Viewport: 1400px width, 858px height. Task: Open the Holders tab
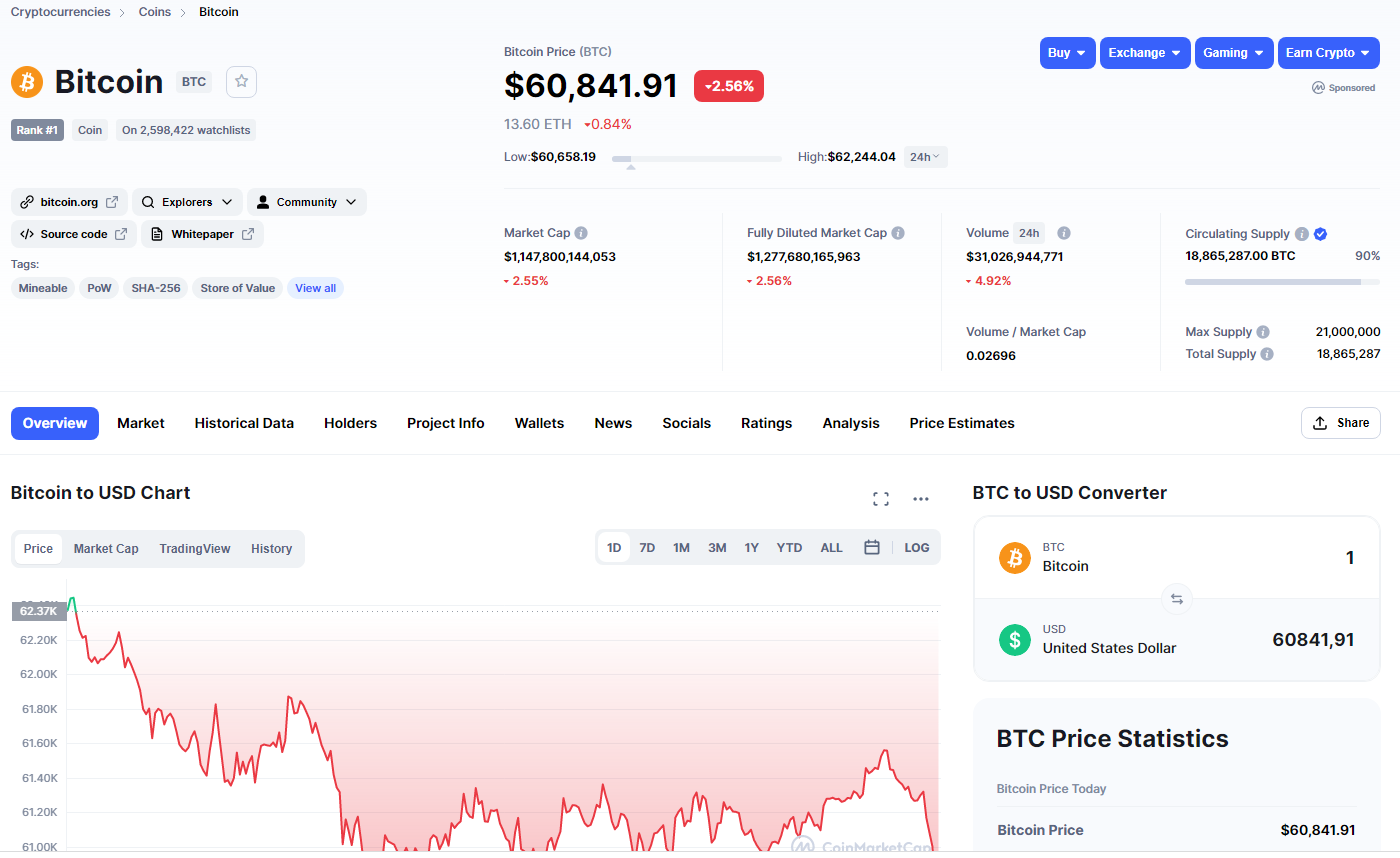pyautogui.click(x=350, y=423)
